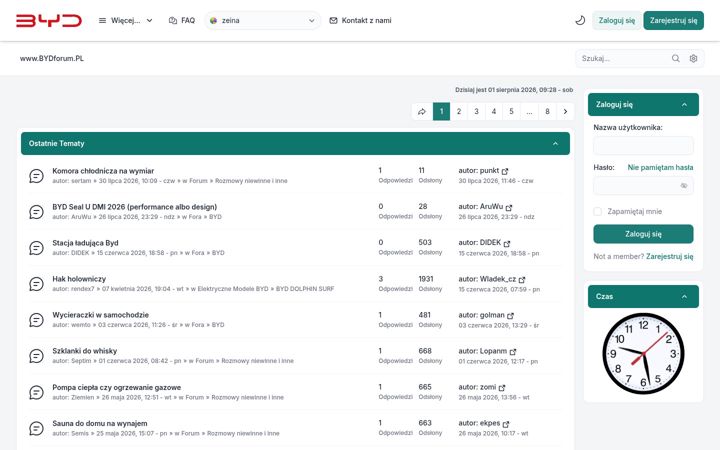Image resolution: width=720 pixels, height=450 pixels.
Task: Open topic BYD Seal U DMI 2026
Action: tap(135, 207)
